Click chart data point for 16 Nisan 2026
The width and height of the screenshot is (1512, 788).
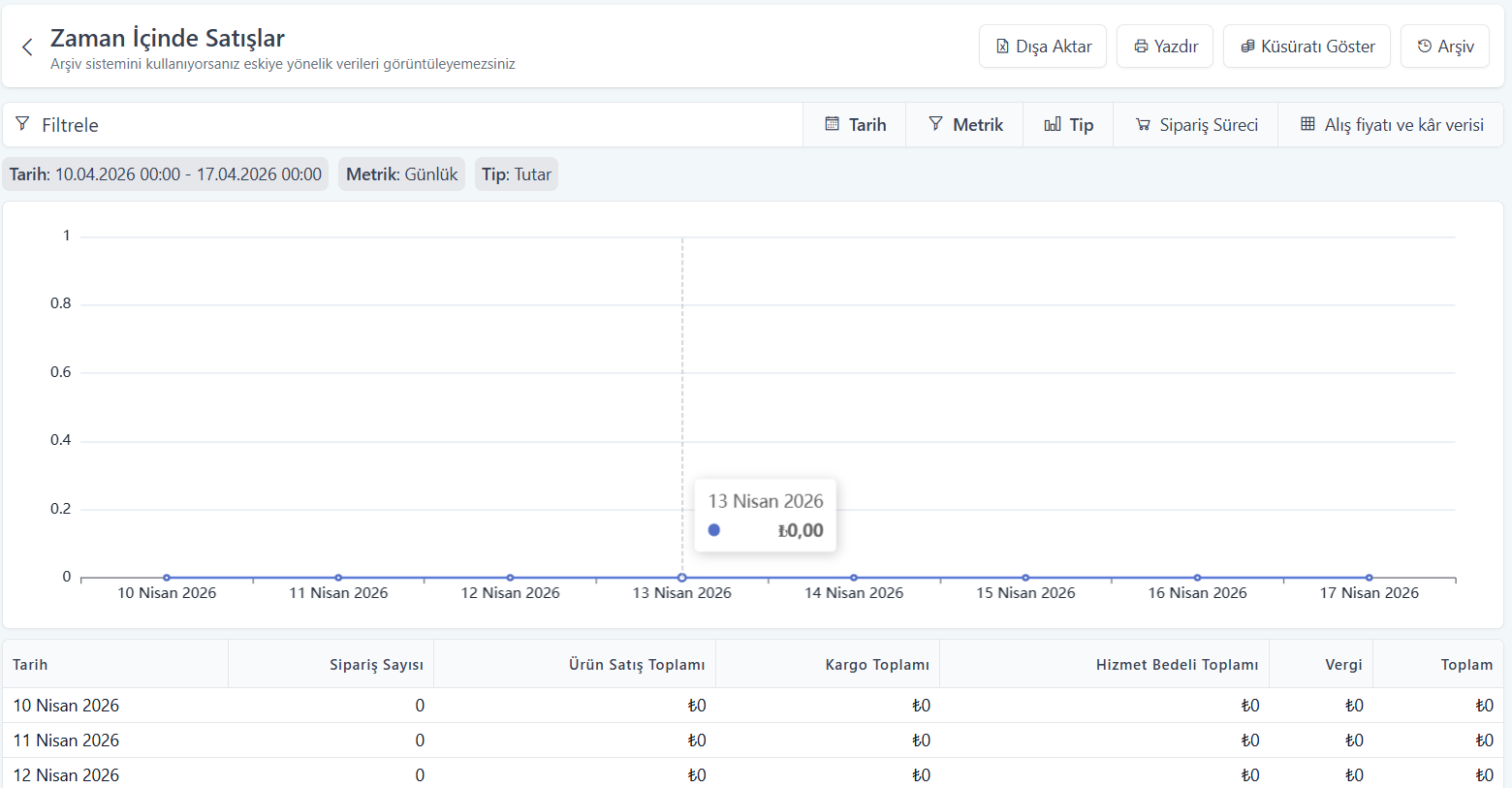1198,578
